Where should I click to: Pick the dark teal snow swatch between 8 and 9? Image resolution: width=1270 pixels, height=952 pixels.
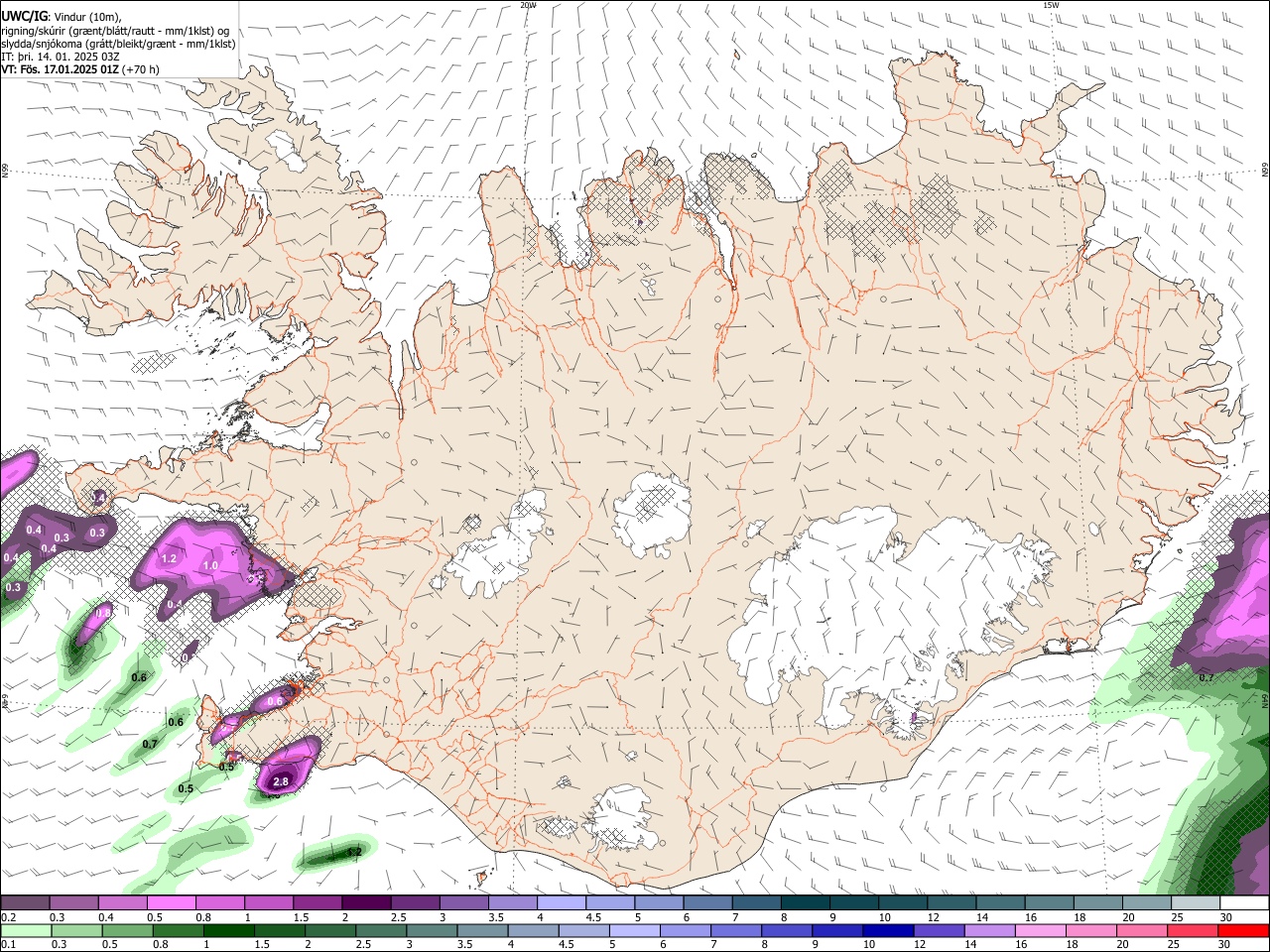tap(806, 903)
